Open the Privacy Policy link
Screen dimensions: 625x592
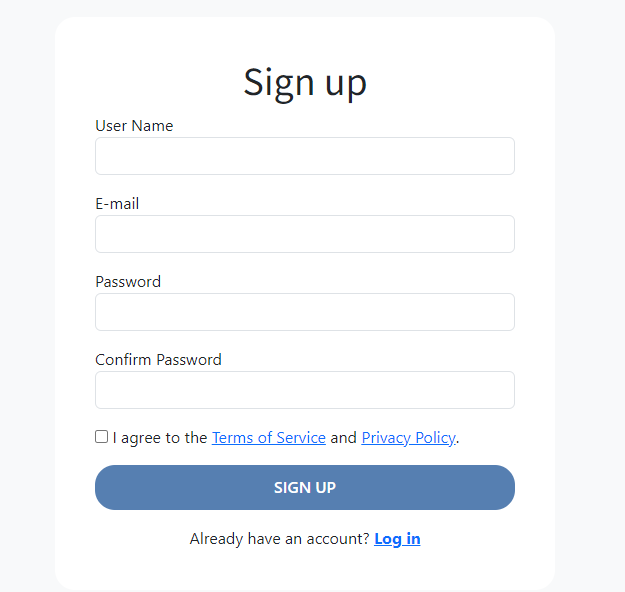point(408,438)
